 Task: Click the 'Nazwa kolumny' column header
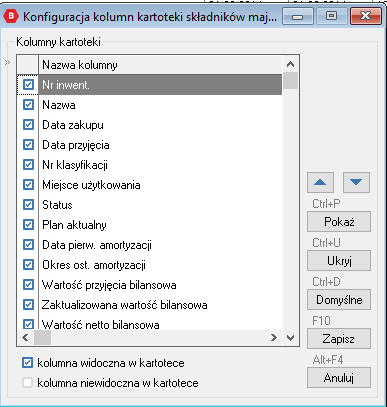tap(160, 65)
